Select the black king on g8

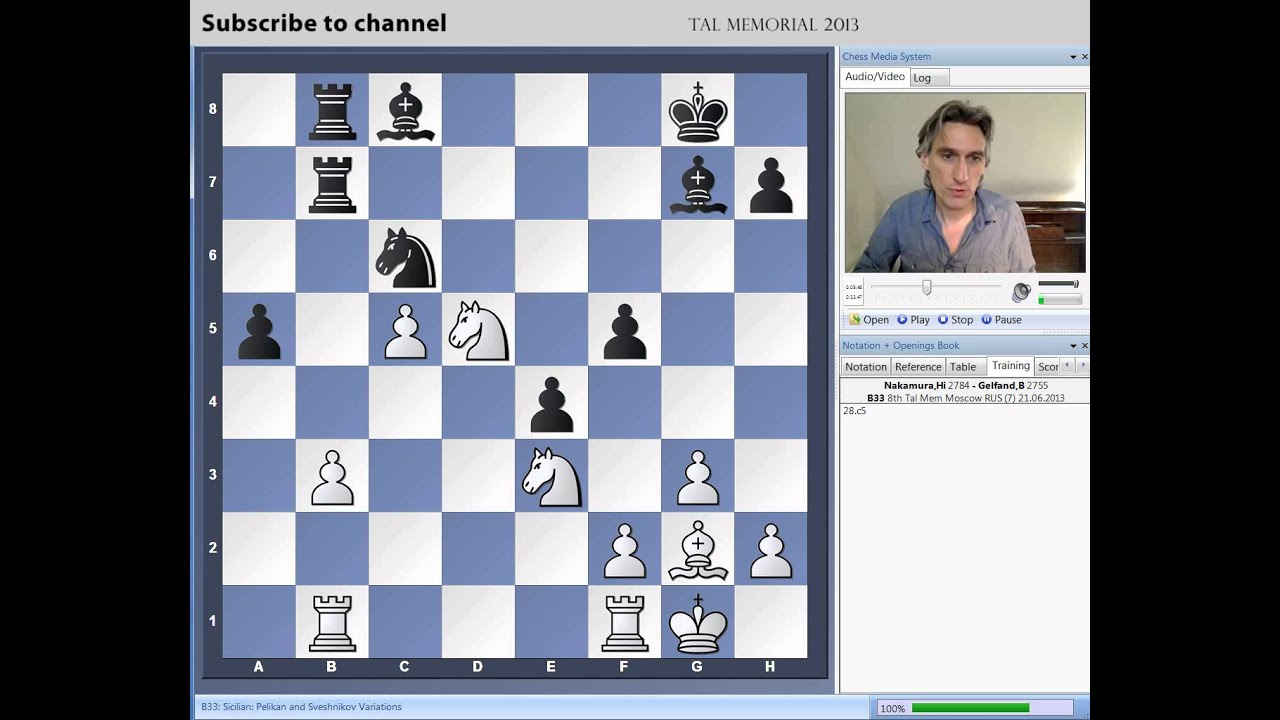coord(697,110)
